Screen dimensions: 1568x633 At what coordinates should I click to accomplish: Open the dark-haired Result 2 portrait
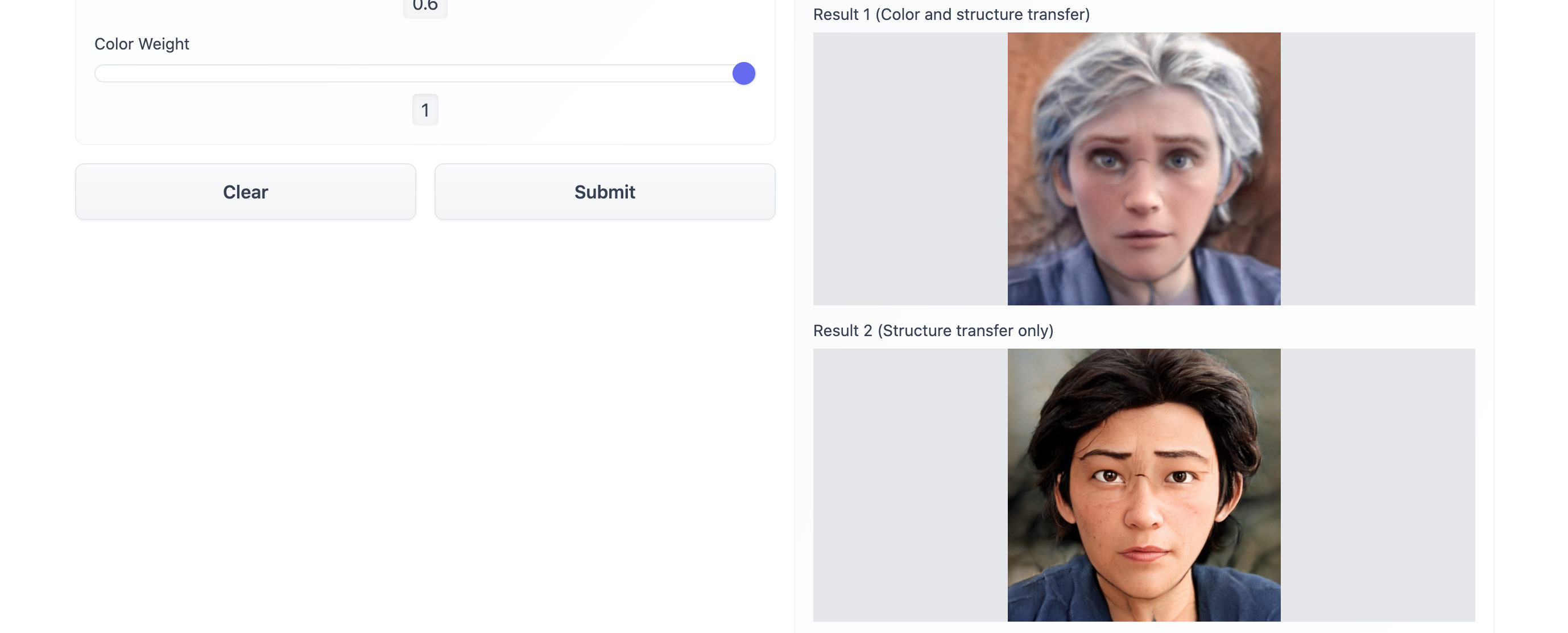[1144, 485]
